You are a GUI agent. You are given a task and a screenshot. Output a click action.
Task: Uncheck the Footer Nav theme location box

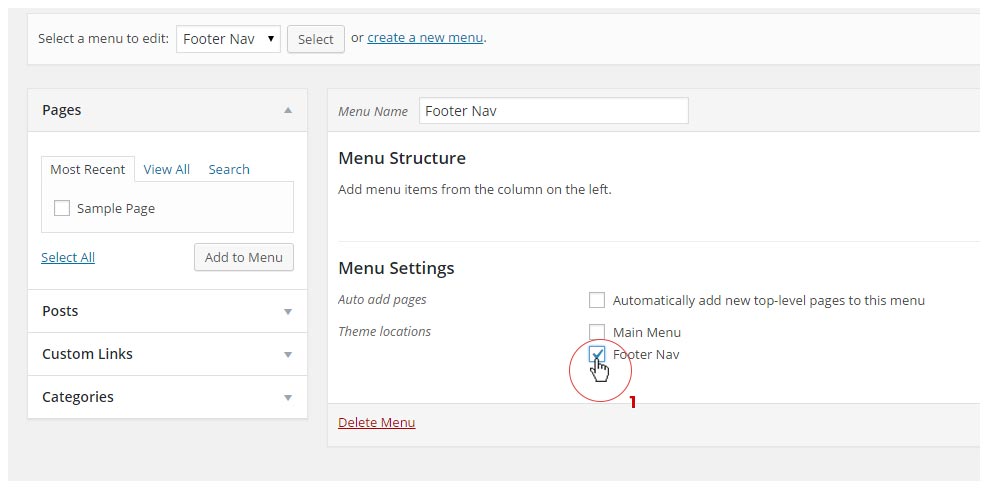[597, 354]
